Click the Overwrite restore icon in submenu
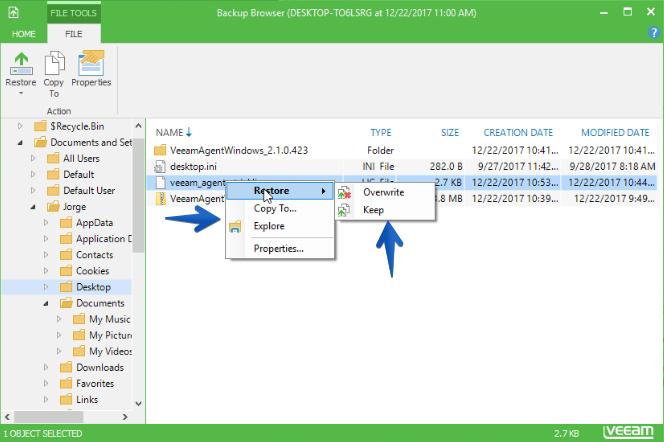 [x=344, y=193]
